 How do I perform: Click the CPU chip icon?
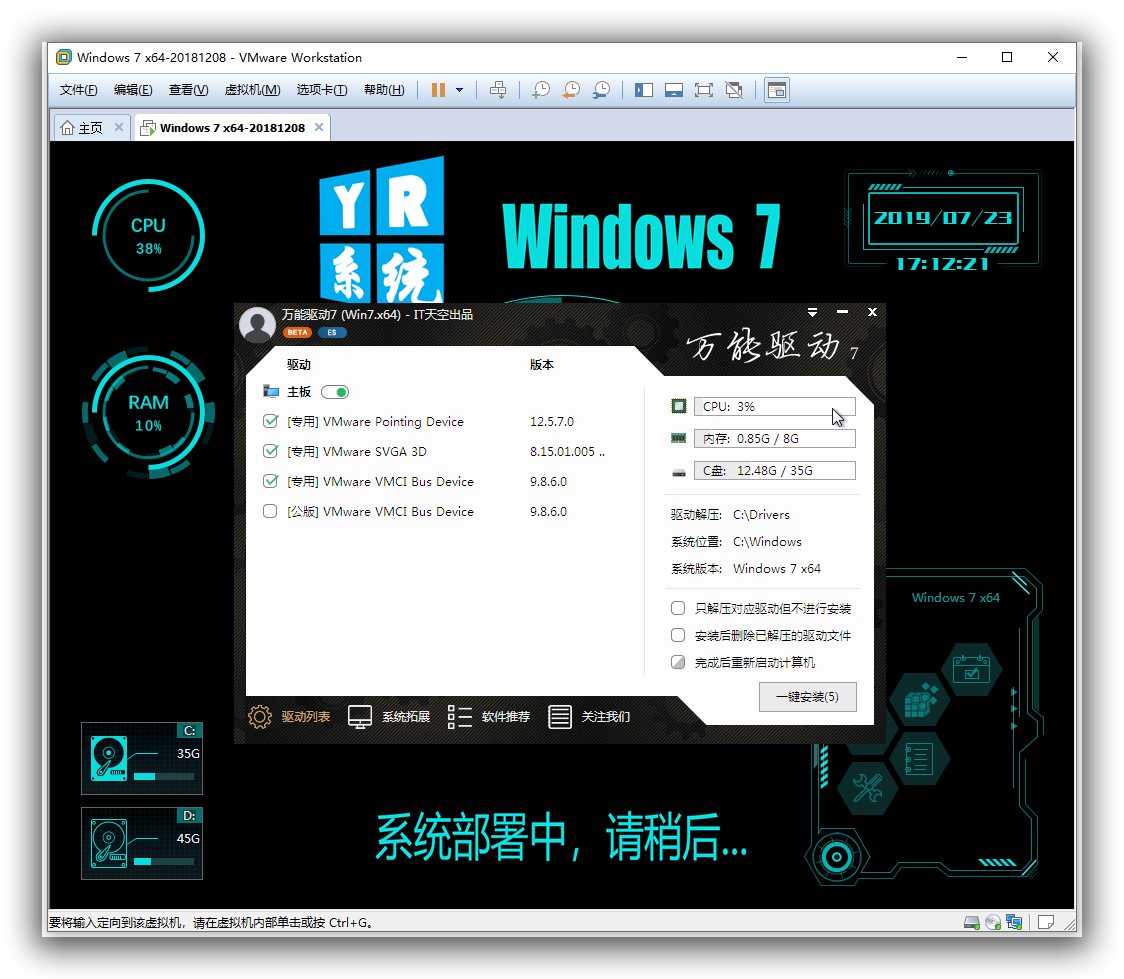[678, 406]
